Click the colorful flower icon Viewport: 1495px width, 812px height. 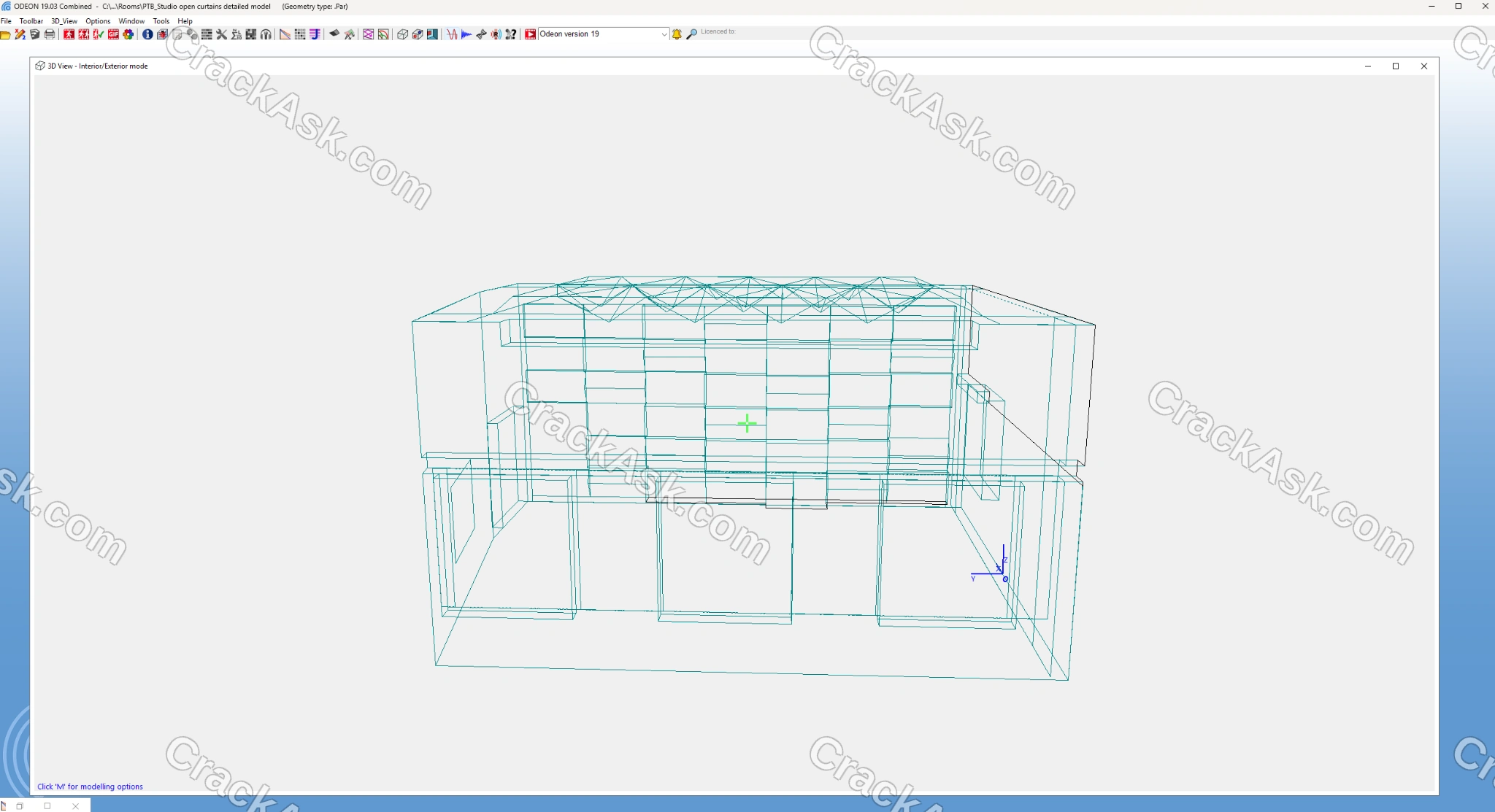128,34
